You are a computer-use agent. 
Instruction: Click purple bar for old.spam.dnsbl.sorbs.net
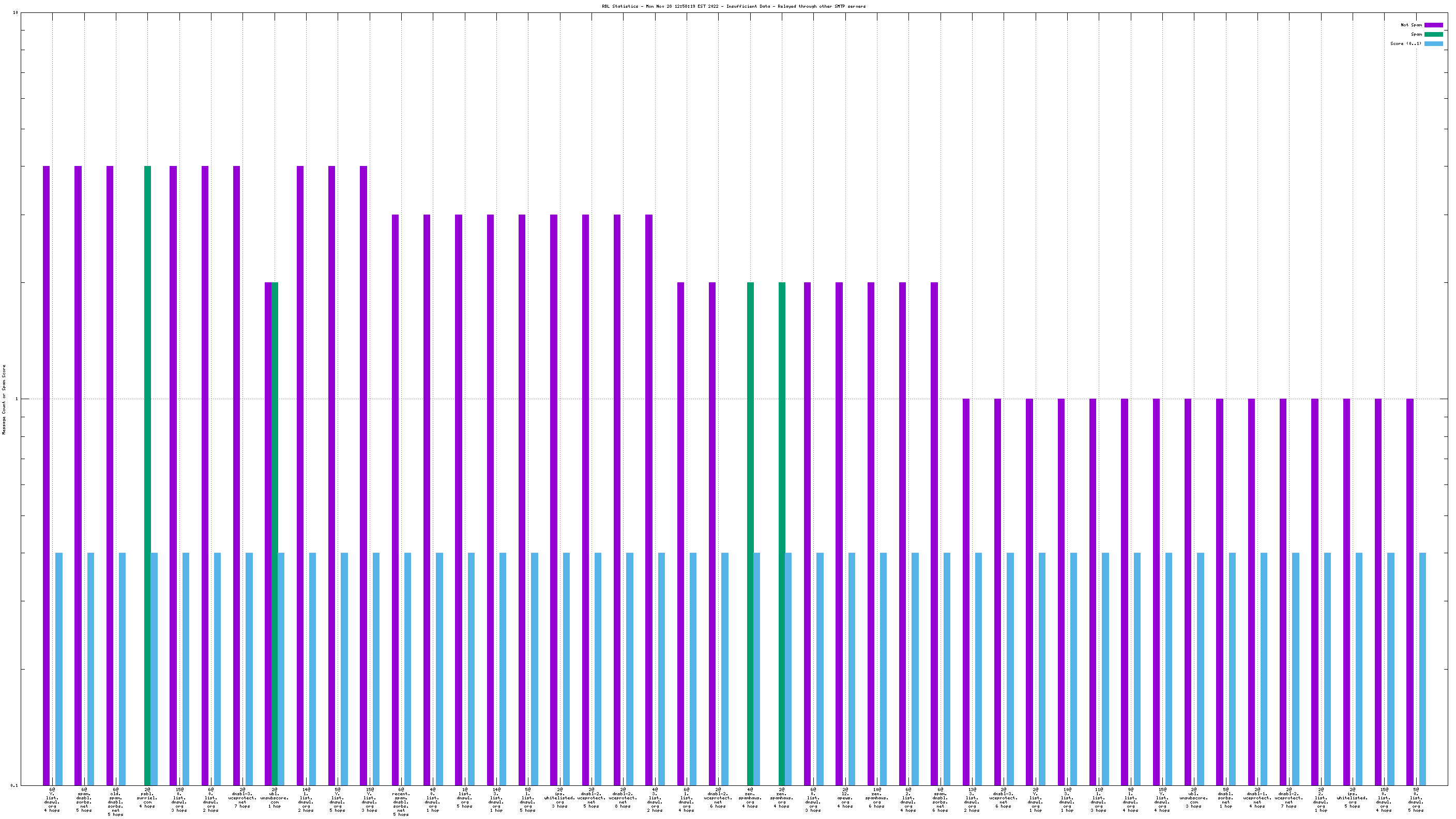click(110, 475)
